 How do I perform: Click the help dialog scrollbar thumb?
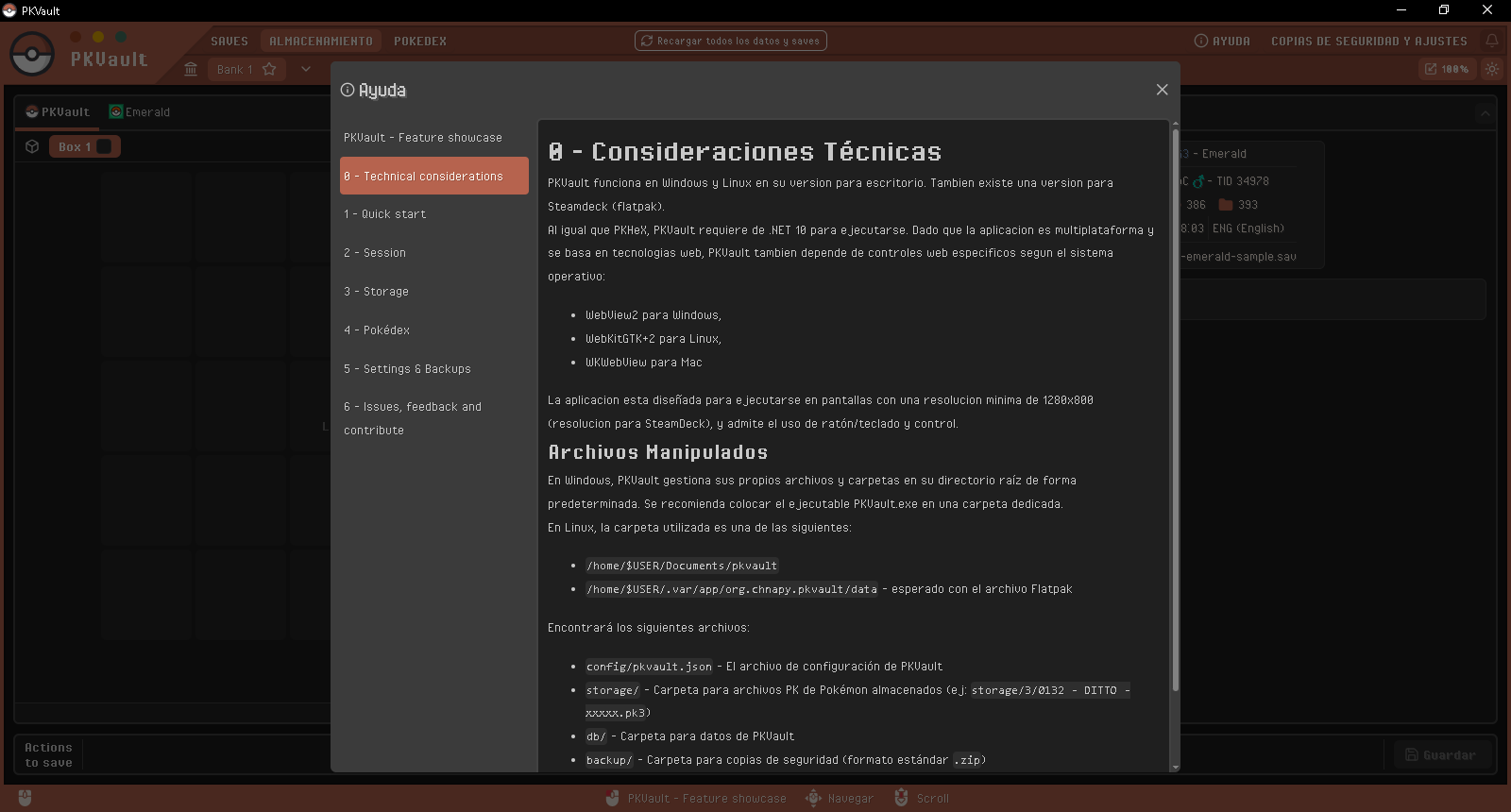click(x=1176, y=411)
